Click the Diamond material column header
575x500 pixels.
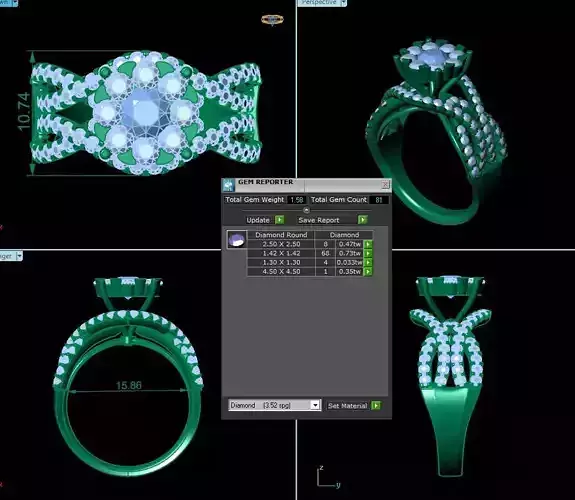pyautogui.click(x=344, y=235)
